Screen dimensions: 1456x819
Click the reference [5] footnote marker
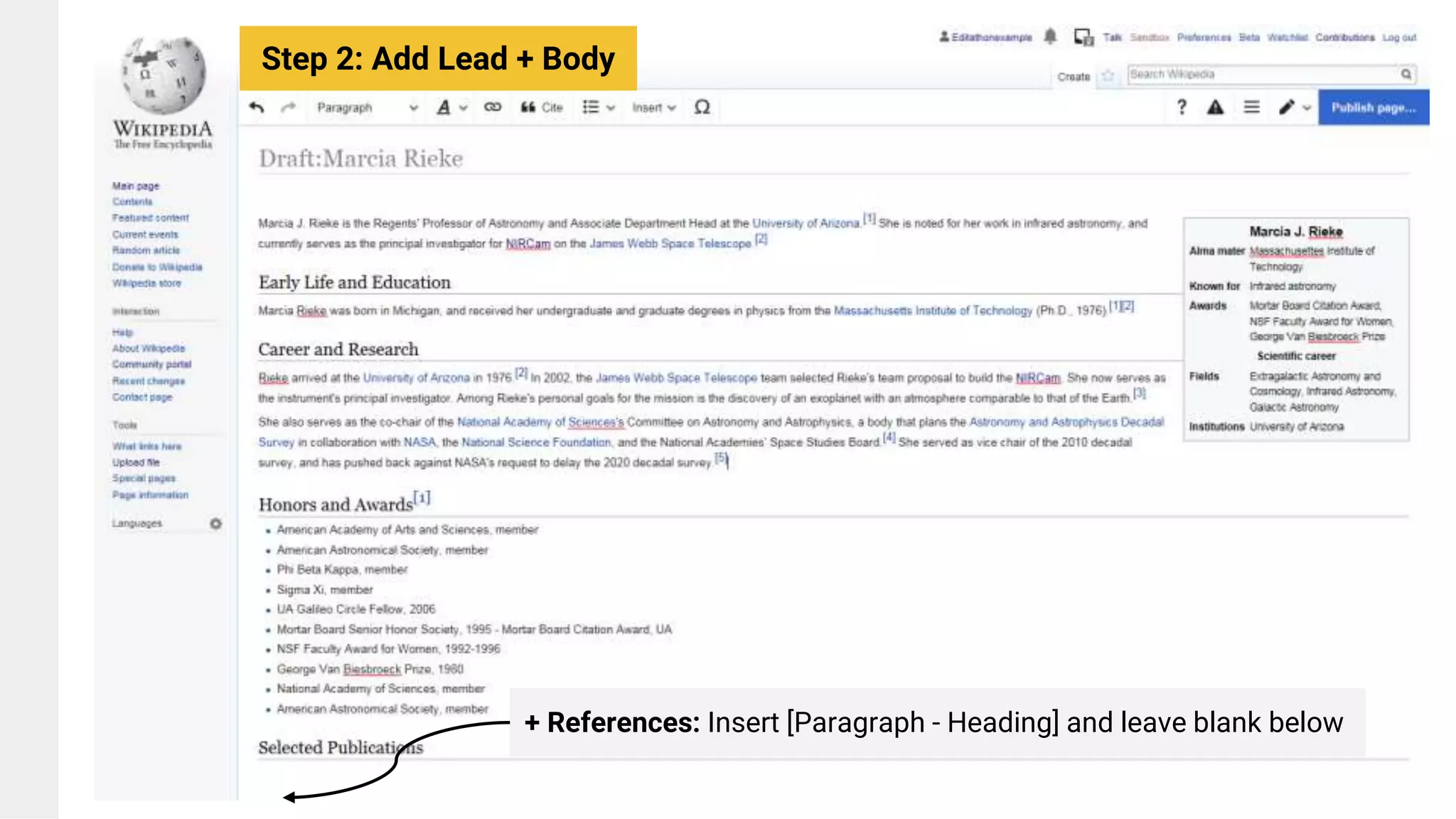[721, 459]
